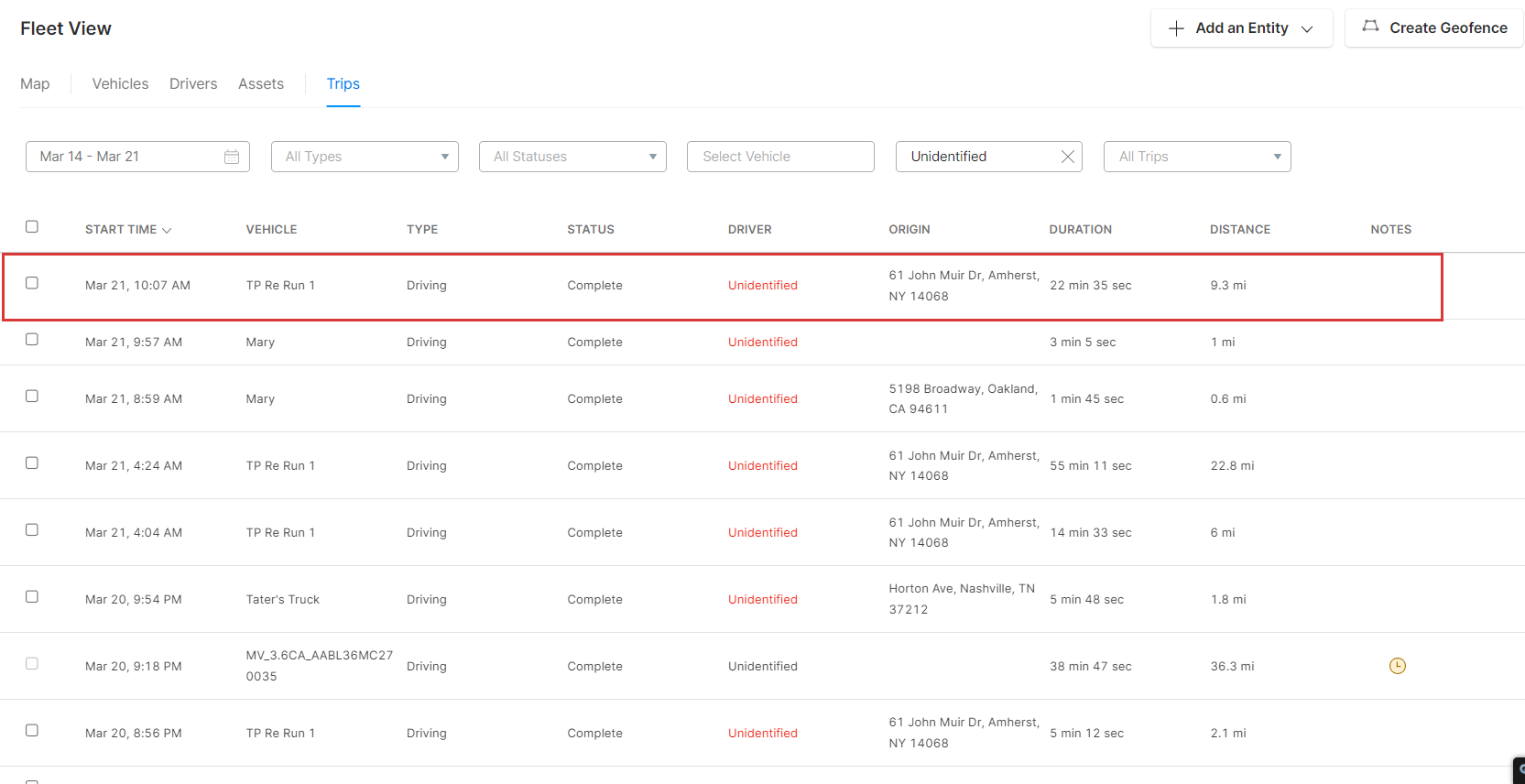
Task: Open the All Trips dropdown
Action: pyautogui.click(x=1197, y=157)
